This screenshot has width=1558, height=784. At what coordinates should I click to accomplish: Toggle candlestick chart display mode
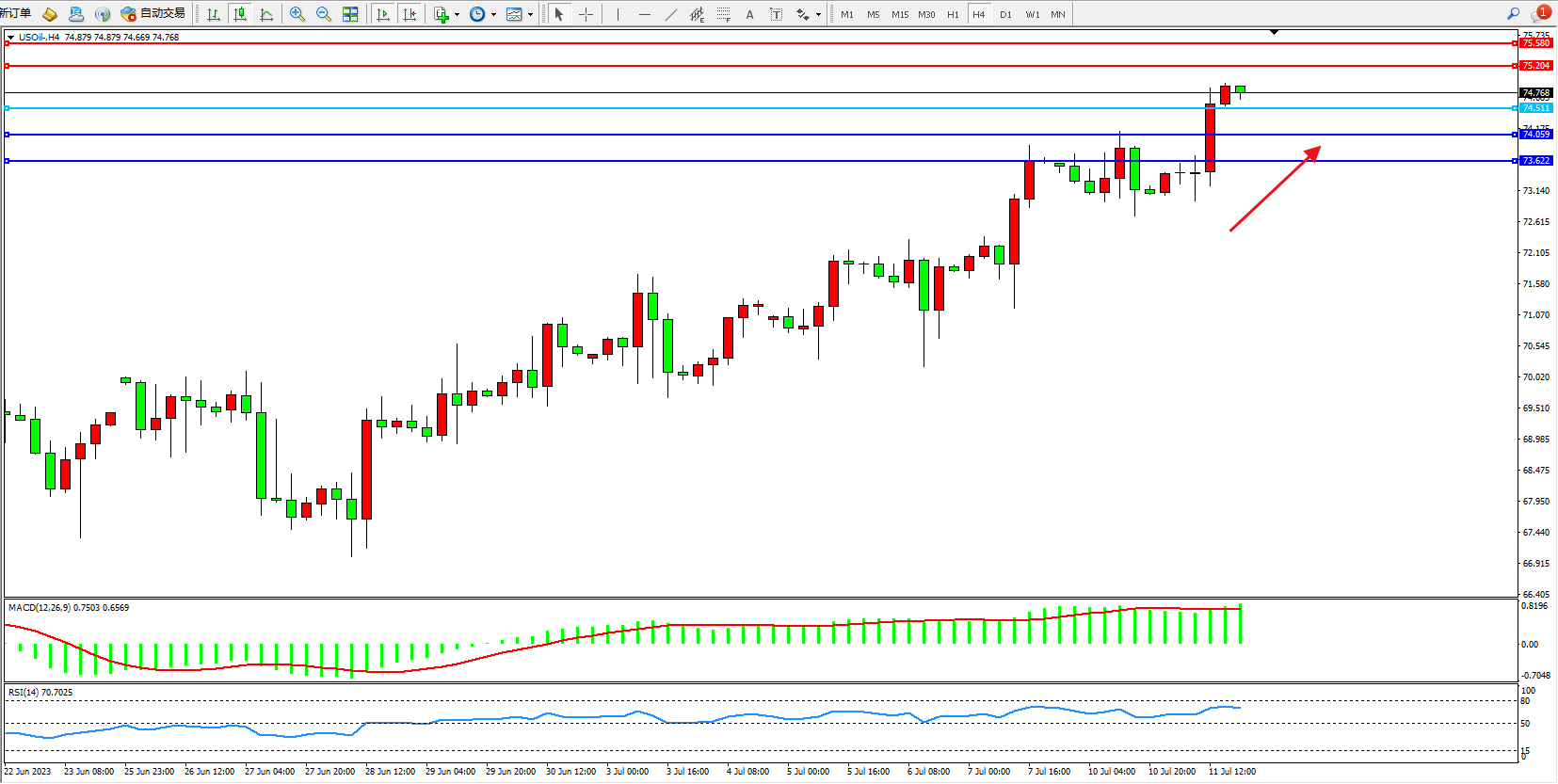point(240,14)
